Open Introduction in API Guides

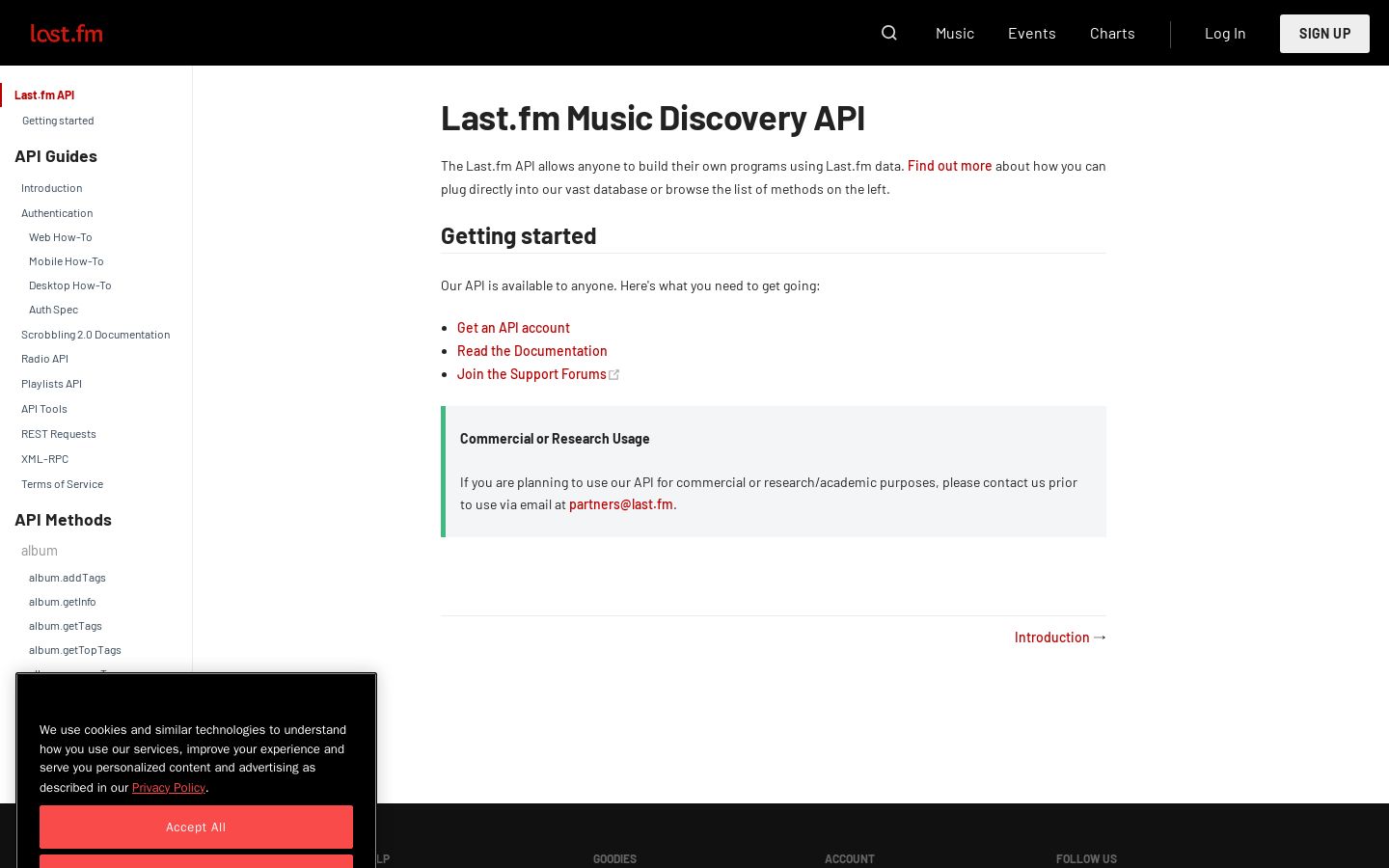click(51, 188)
